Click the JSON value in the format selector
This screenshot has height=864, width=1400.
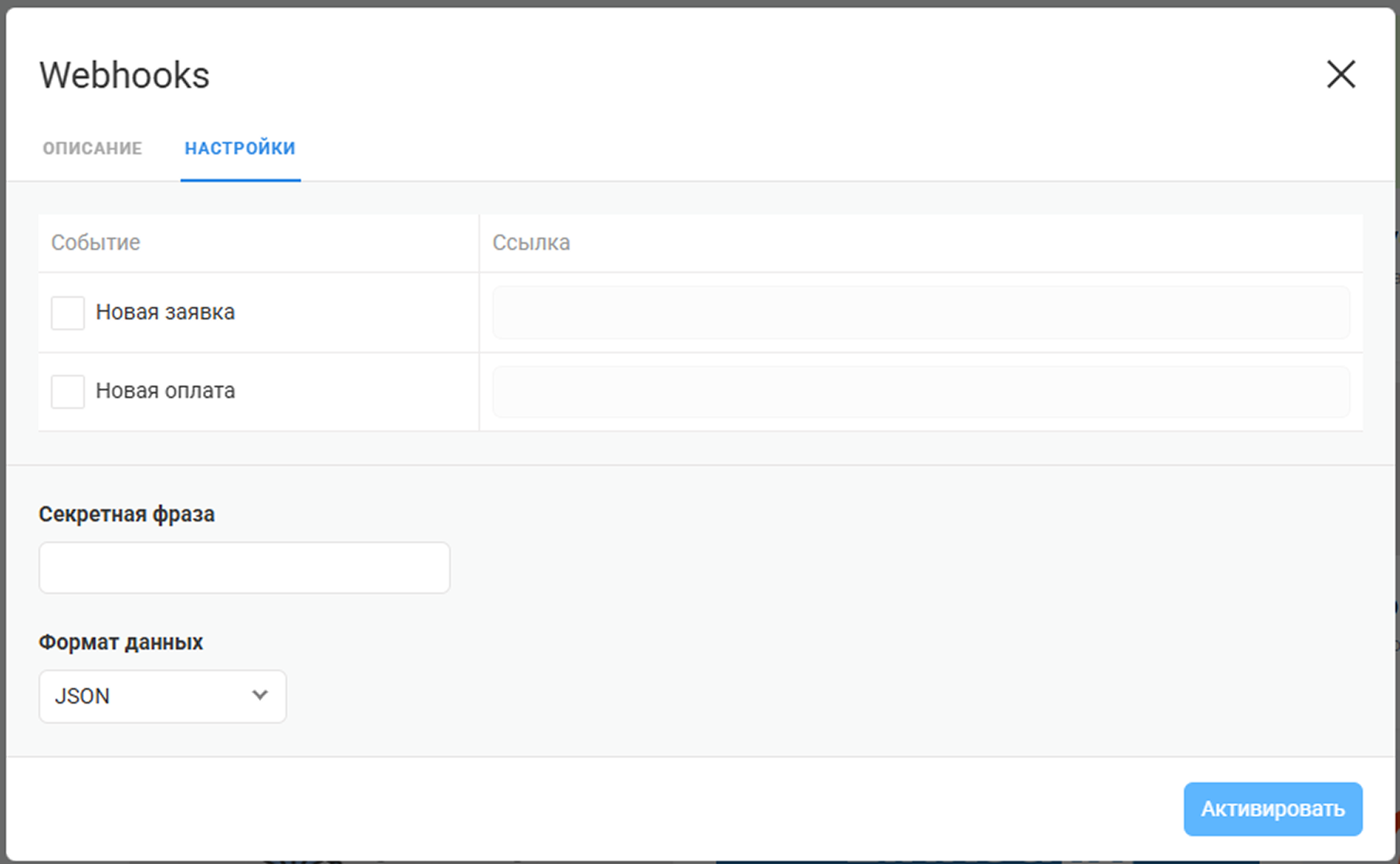(82, 696)
